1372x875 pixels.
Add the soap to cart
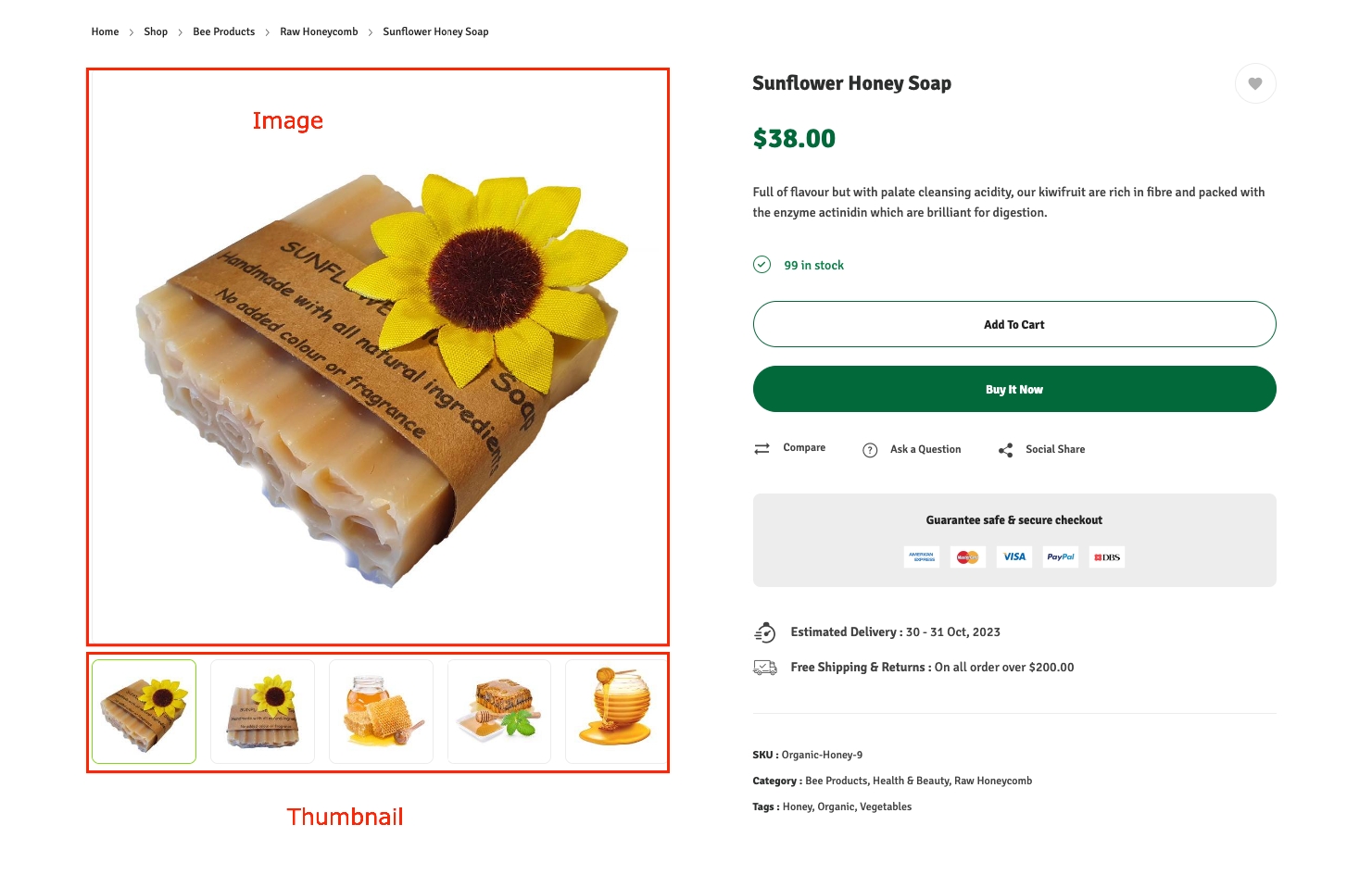pyautogui.click(x=1013, y=325)
